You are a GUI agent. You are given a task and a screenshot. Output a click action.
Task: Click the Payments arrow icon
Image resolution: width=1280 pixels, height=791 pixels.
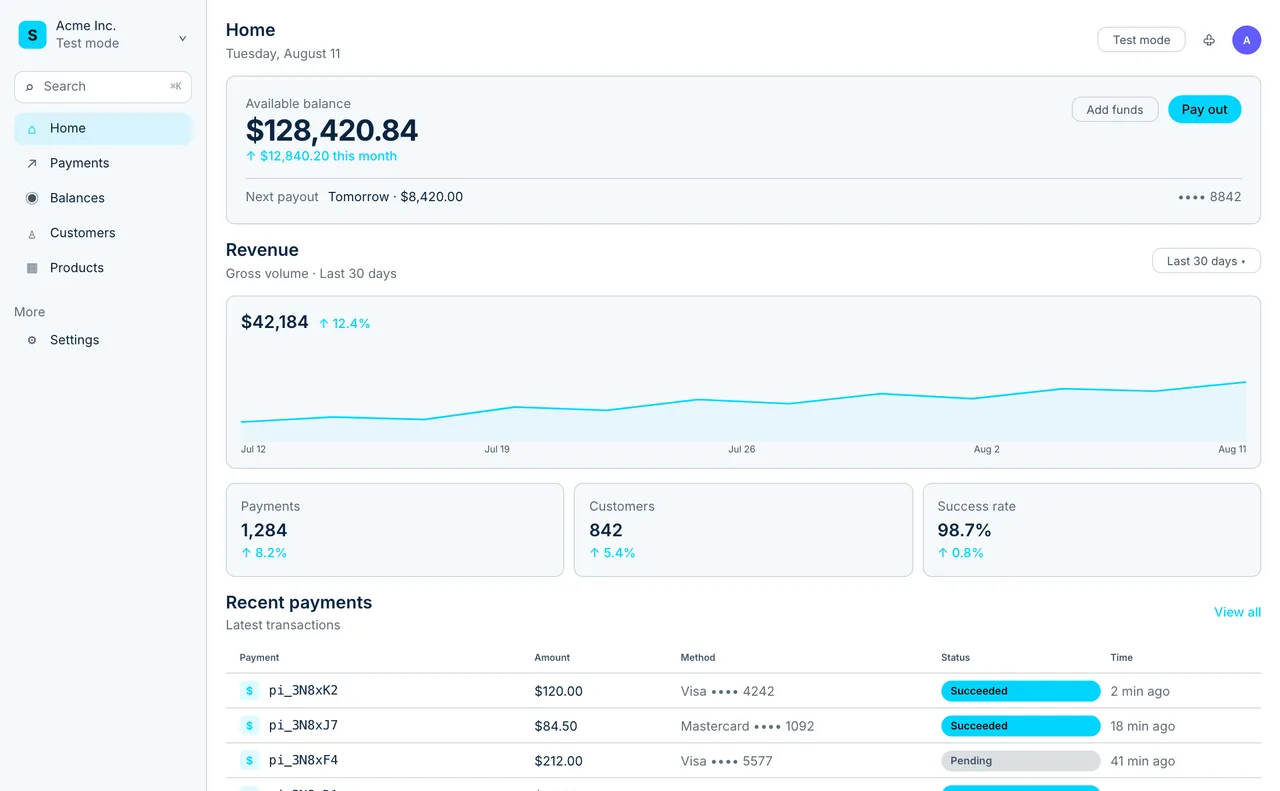pos(32,163)
